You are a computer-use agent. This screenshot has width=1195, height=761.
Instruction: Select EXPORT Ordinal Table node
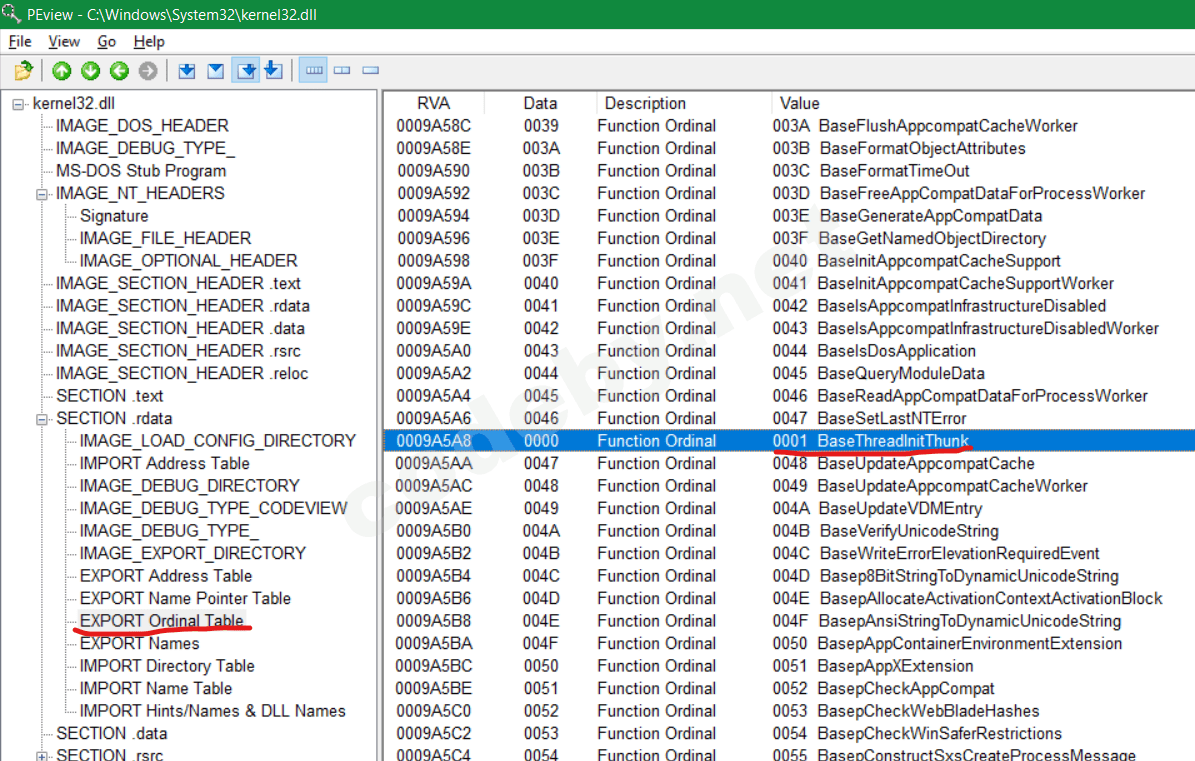(162, 621)
